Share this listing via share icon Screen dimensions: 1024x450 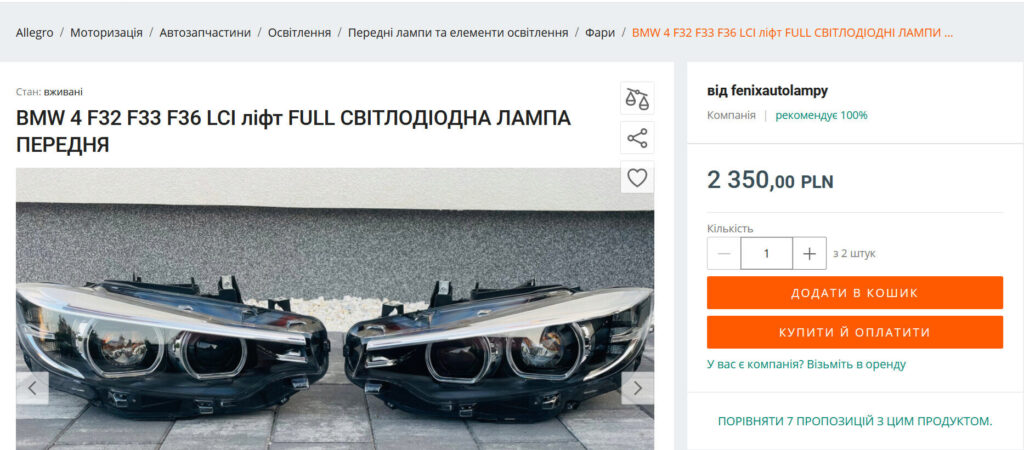pos(637,138)
